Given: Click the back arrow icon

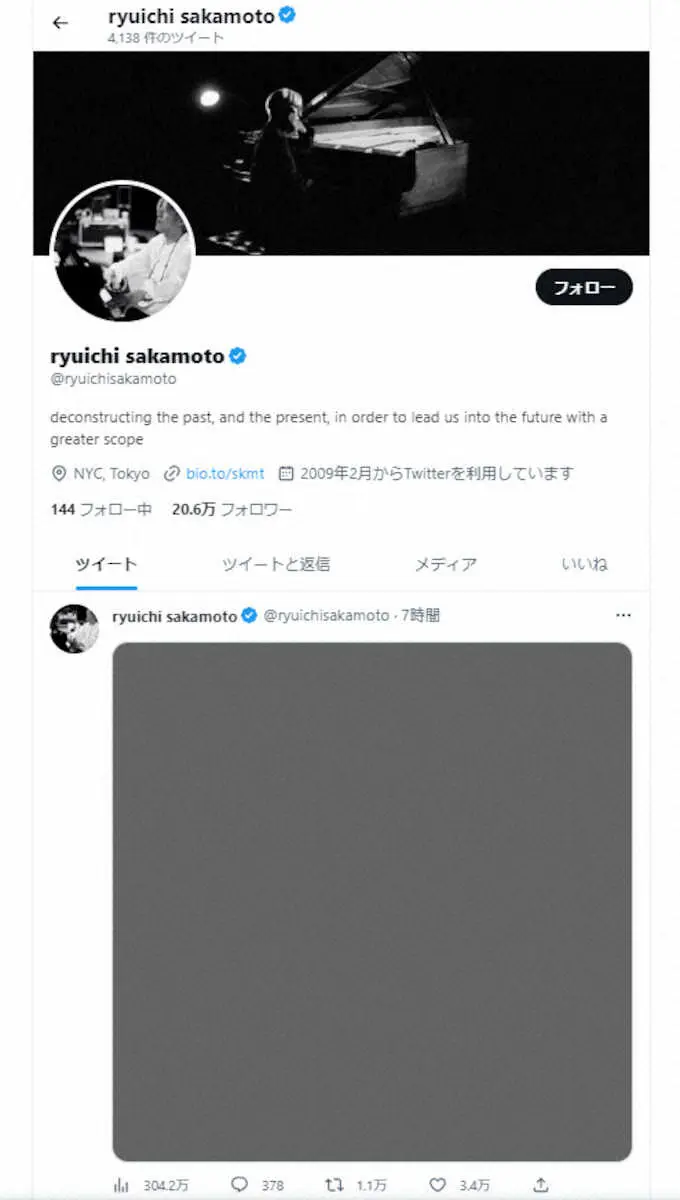Looking at the screenshot, I should click(61, 23).
